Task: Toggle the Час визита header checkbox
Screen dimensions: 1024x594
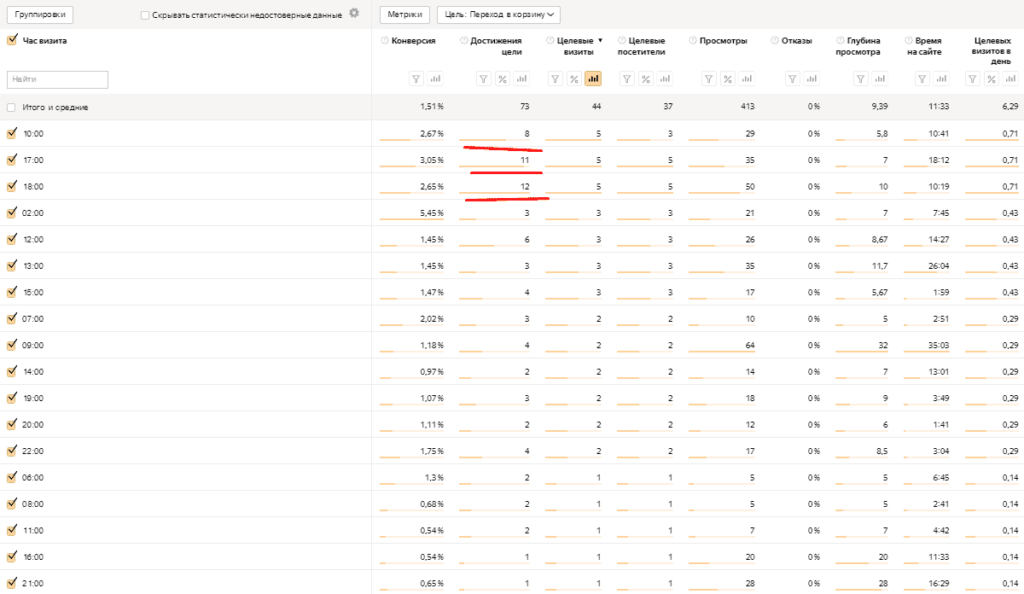Action: tap(12, 41)
